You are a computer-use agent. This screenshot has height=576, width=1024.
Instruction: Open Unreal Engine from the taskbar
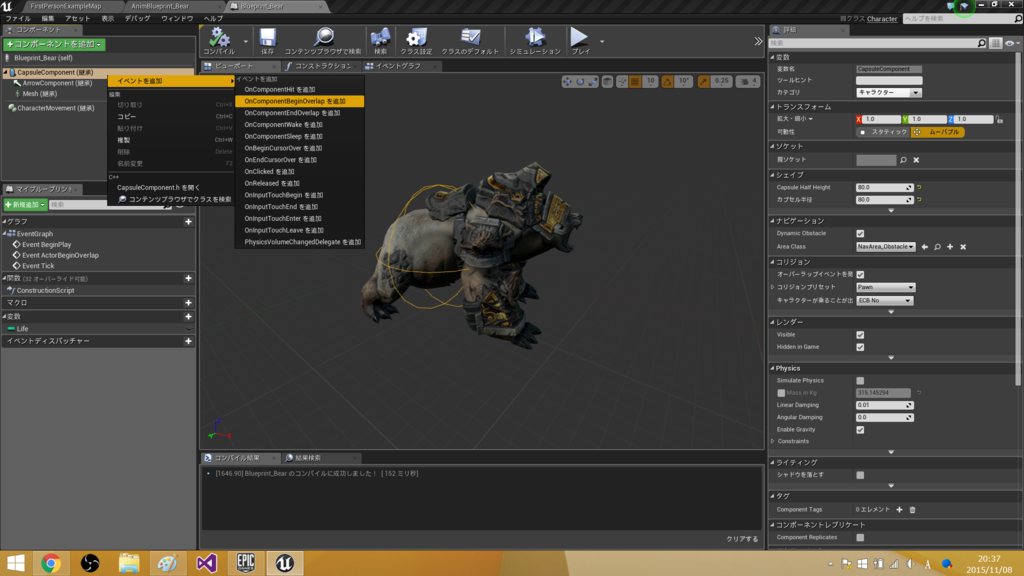pos(284,563)
